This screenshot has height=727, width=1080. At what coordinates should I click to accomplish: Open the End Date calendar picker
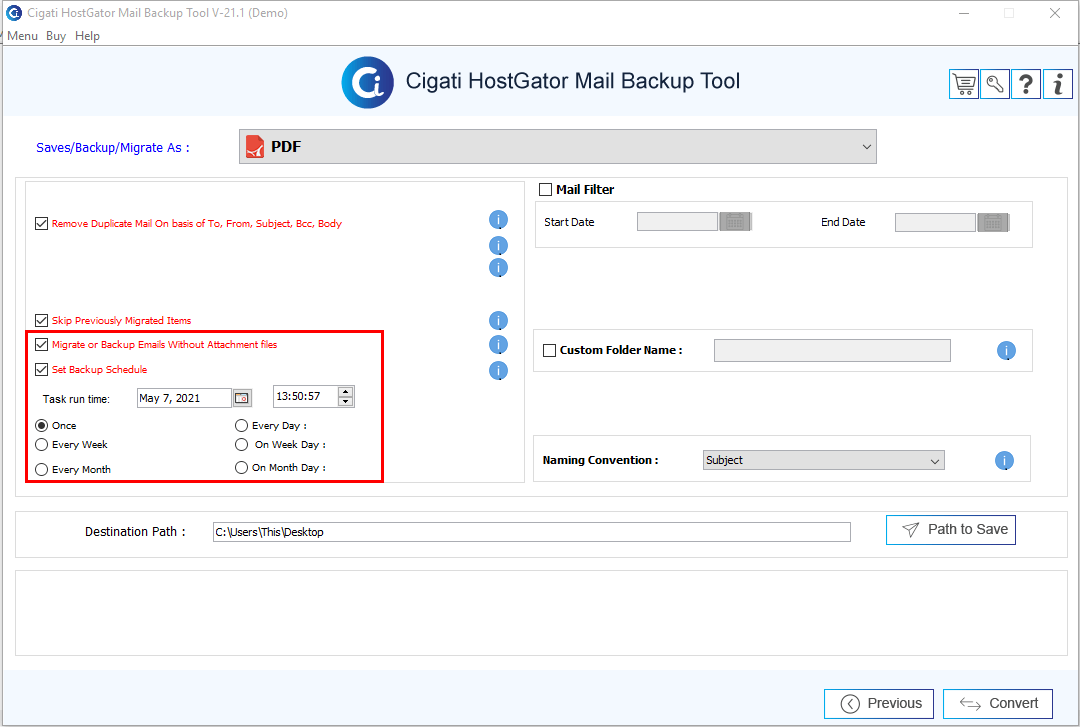point(993,223)
